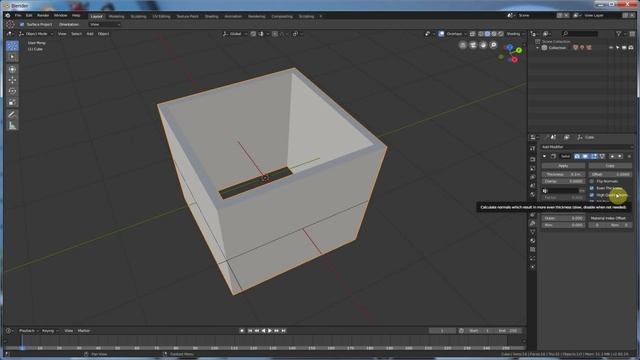Switch to the Sculpting workspace tab
640x360 pixels.
click(138, 16)
